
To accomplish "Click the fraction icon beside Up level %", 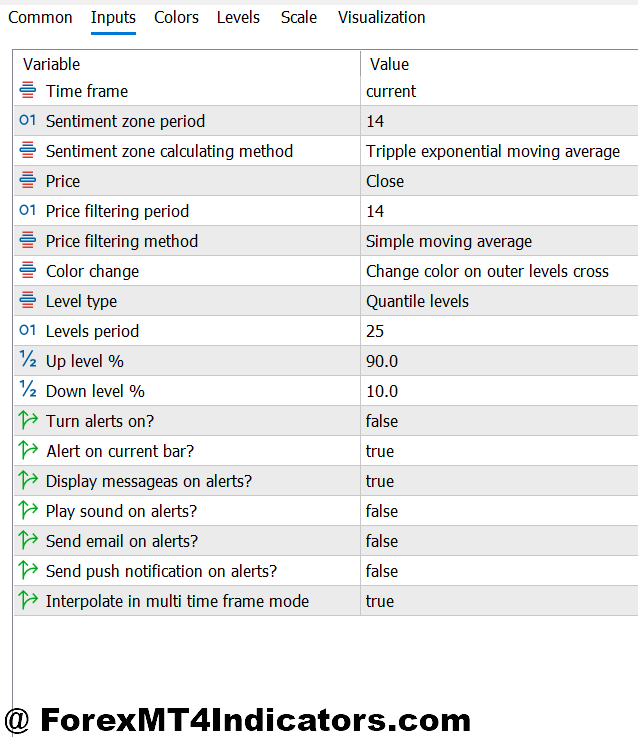I will coord(28,361).
